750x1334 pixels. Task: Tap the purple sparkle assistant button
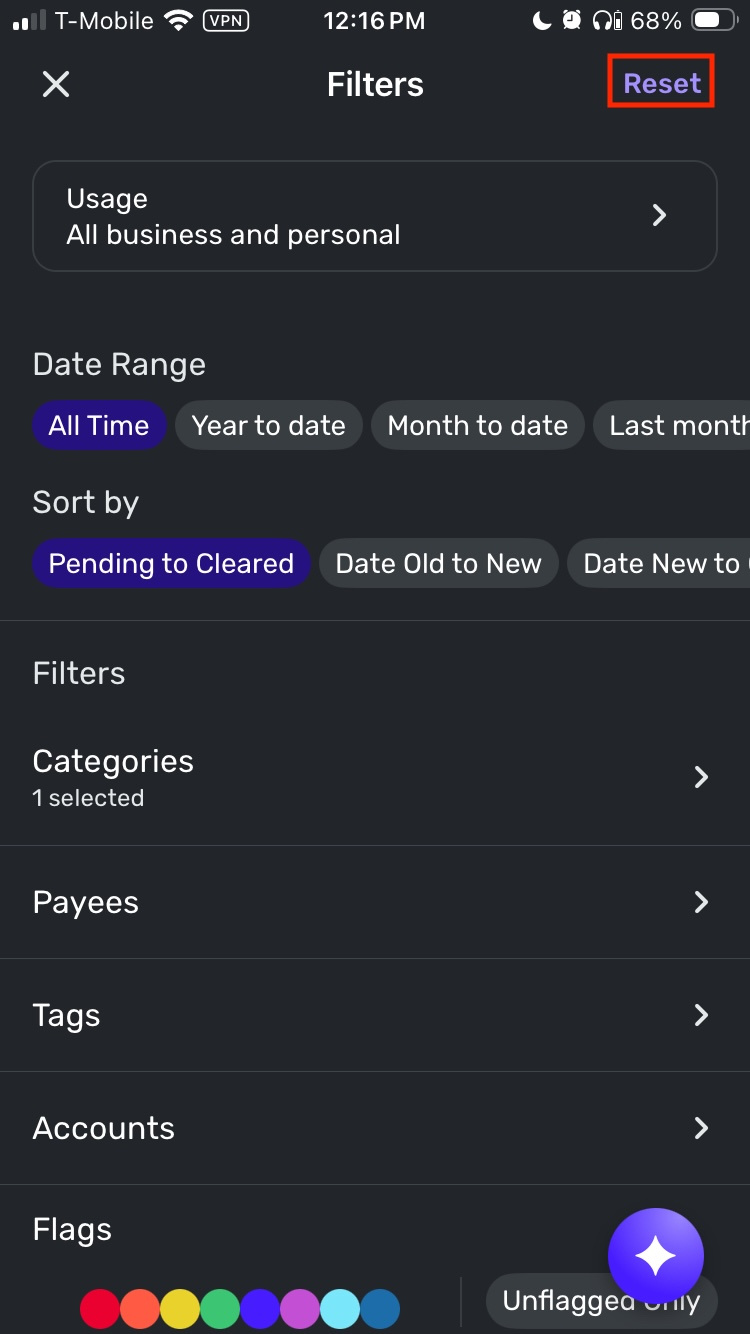click(655, 1256)
